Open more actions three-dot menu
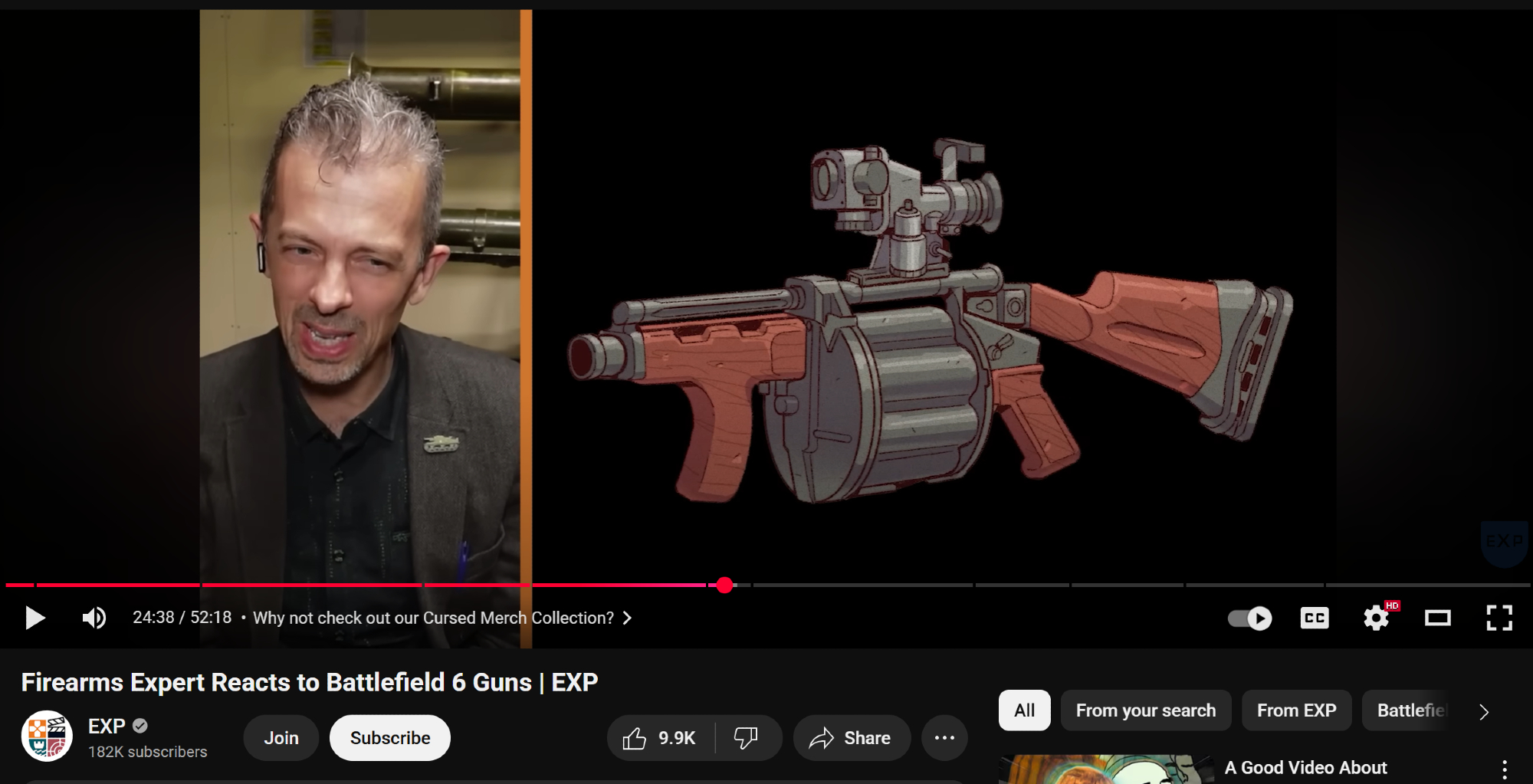This screenshot has width=1533, height=784. click(944, 738)
